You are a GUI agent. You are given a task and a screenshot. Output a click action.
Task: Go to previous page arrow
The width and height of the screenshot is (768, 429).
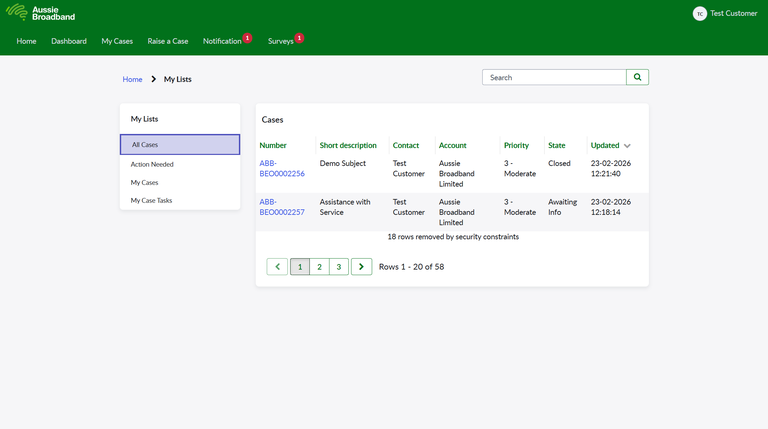277,267
